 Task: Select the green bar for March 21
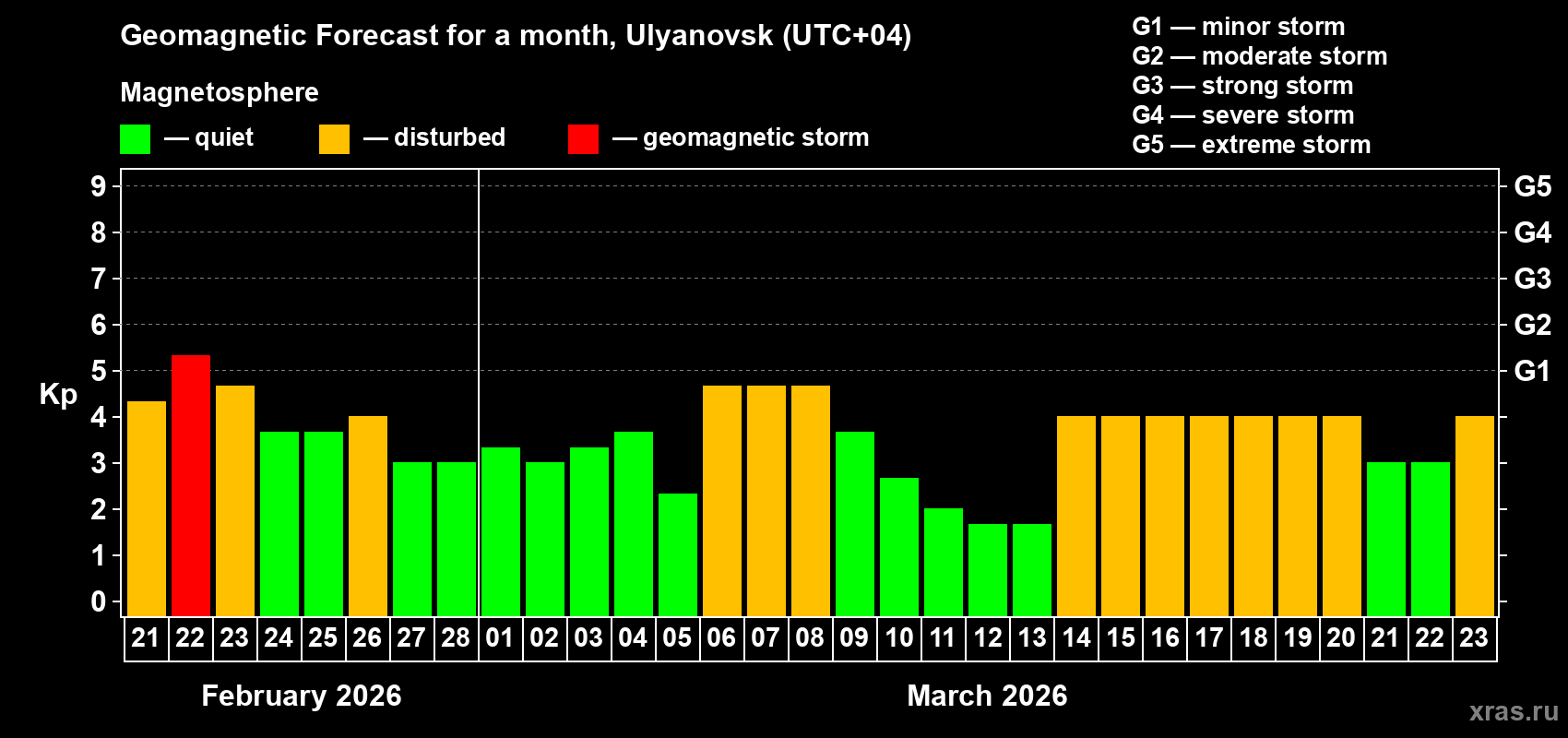[1386, 539]
